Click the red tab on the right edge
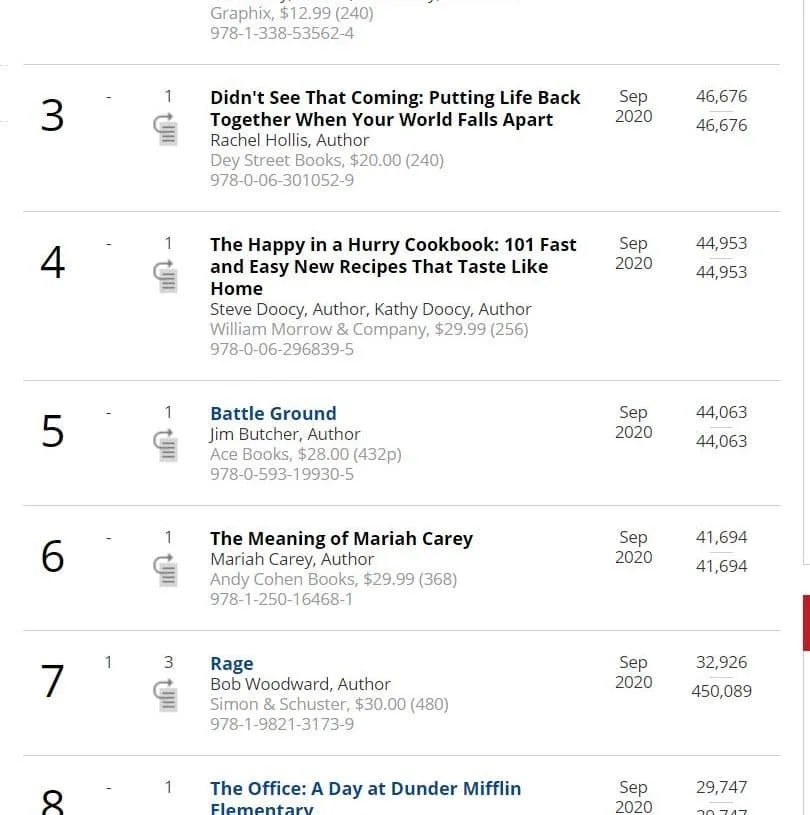This screenshot has height=815, width=810. click(x=806, y=622)
